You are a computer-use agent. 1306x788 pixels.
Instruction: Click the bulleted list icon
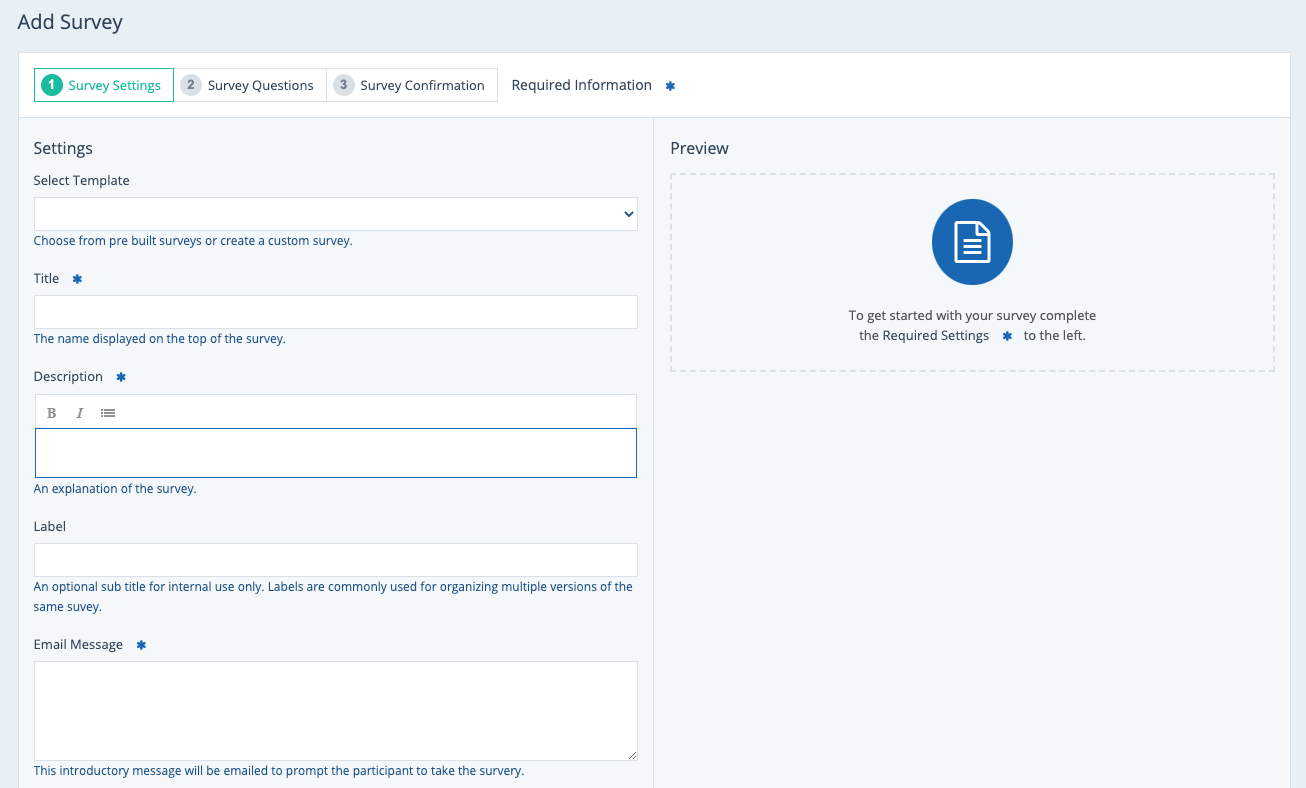(x=108, y=413)
